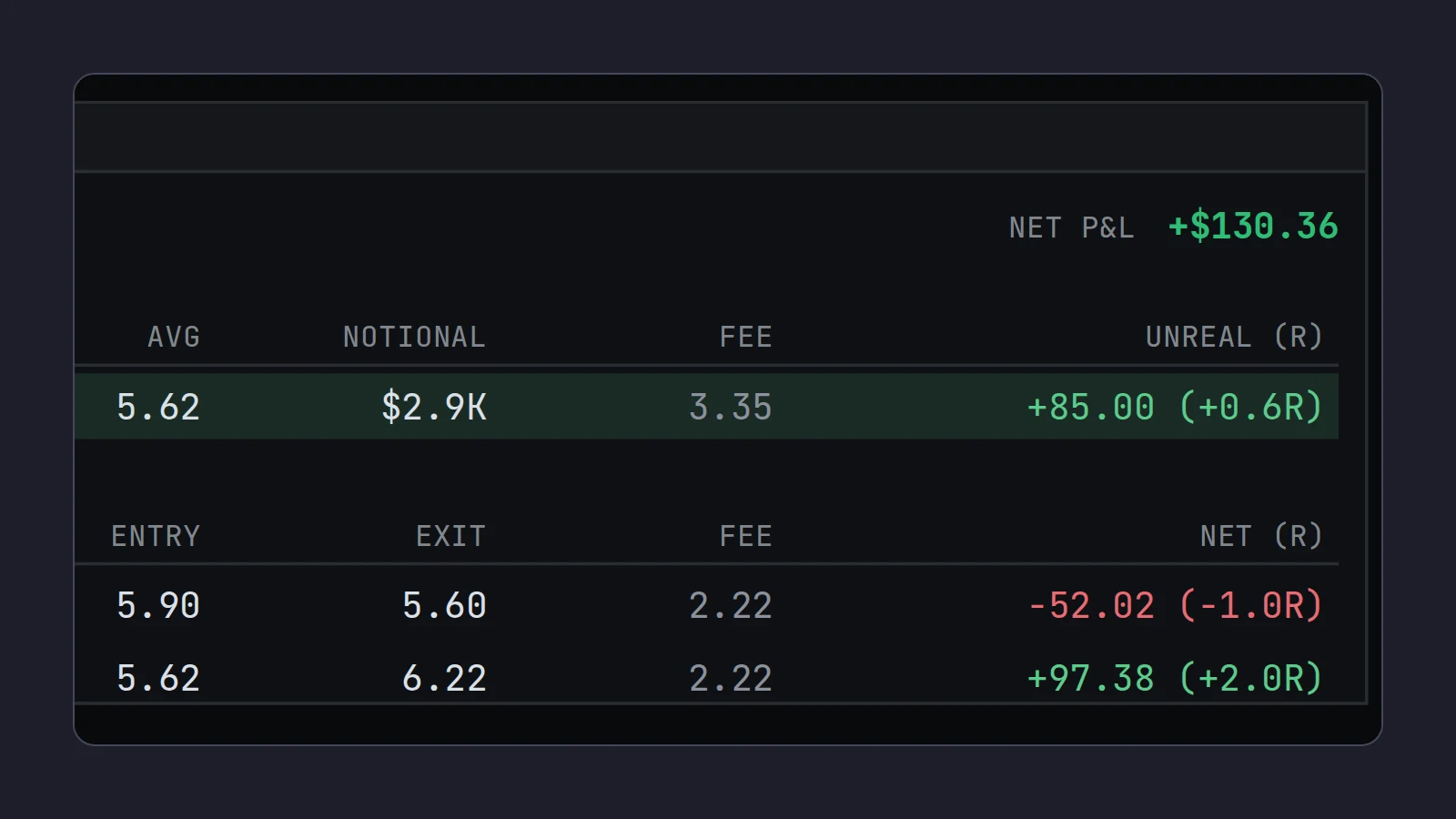Click the FEE header above 3.35

coord(745,337)
